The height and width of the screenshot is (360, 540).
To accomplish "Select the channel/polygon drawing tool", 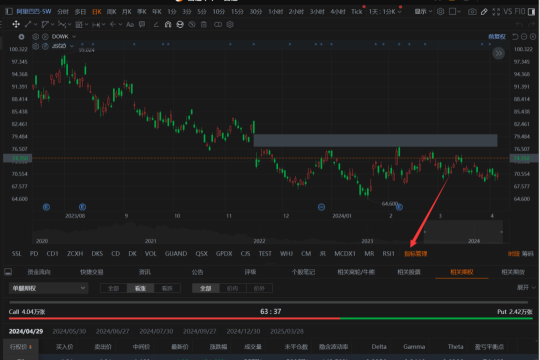I will (45, 24).
